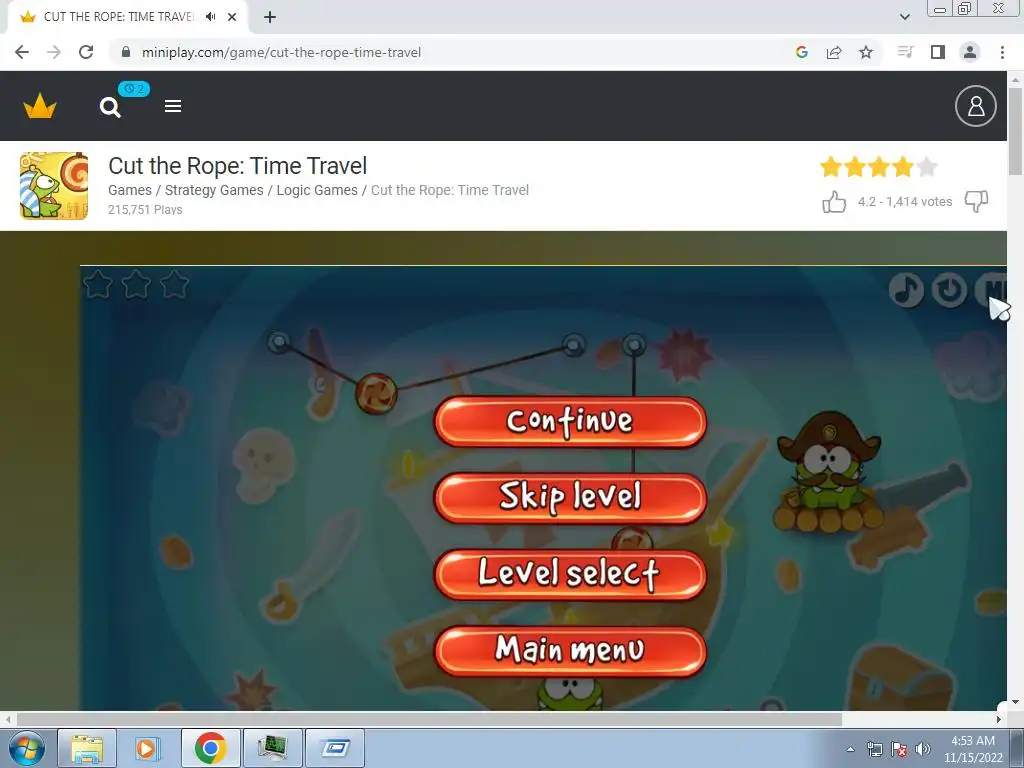Click the site lock icon in address bar
This screenshot has height=768, width=1024.
tap(126, 52)
